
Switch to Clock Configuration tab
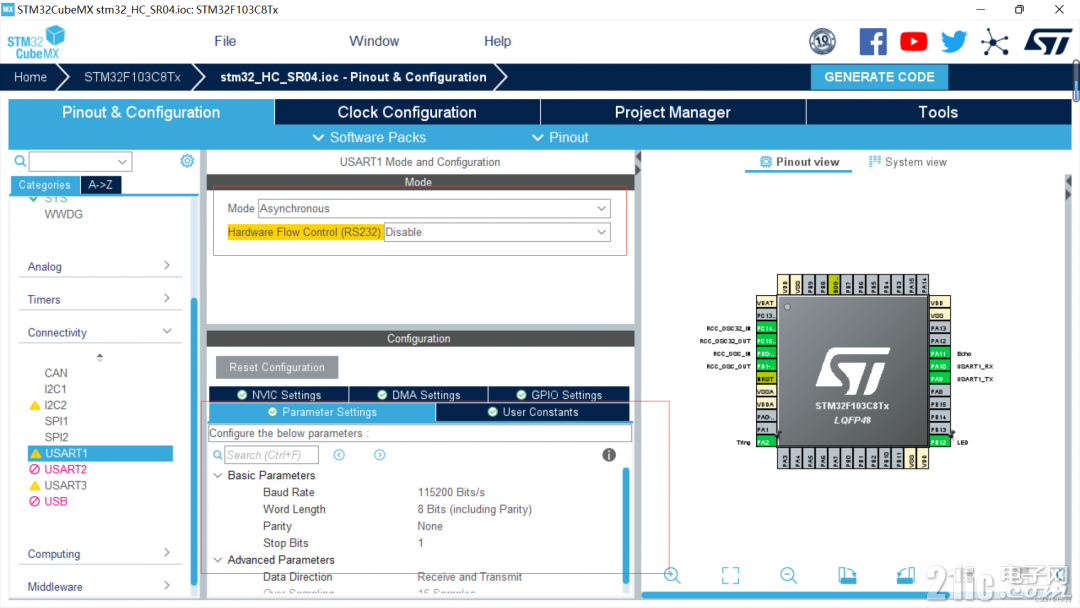(407, 112)
